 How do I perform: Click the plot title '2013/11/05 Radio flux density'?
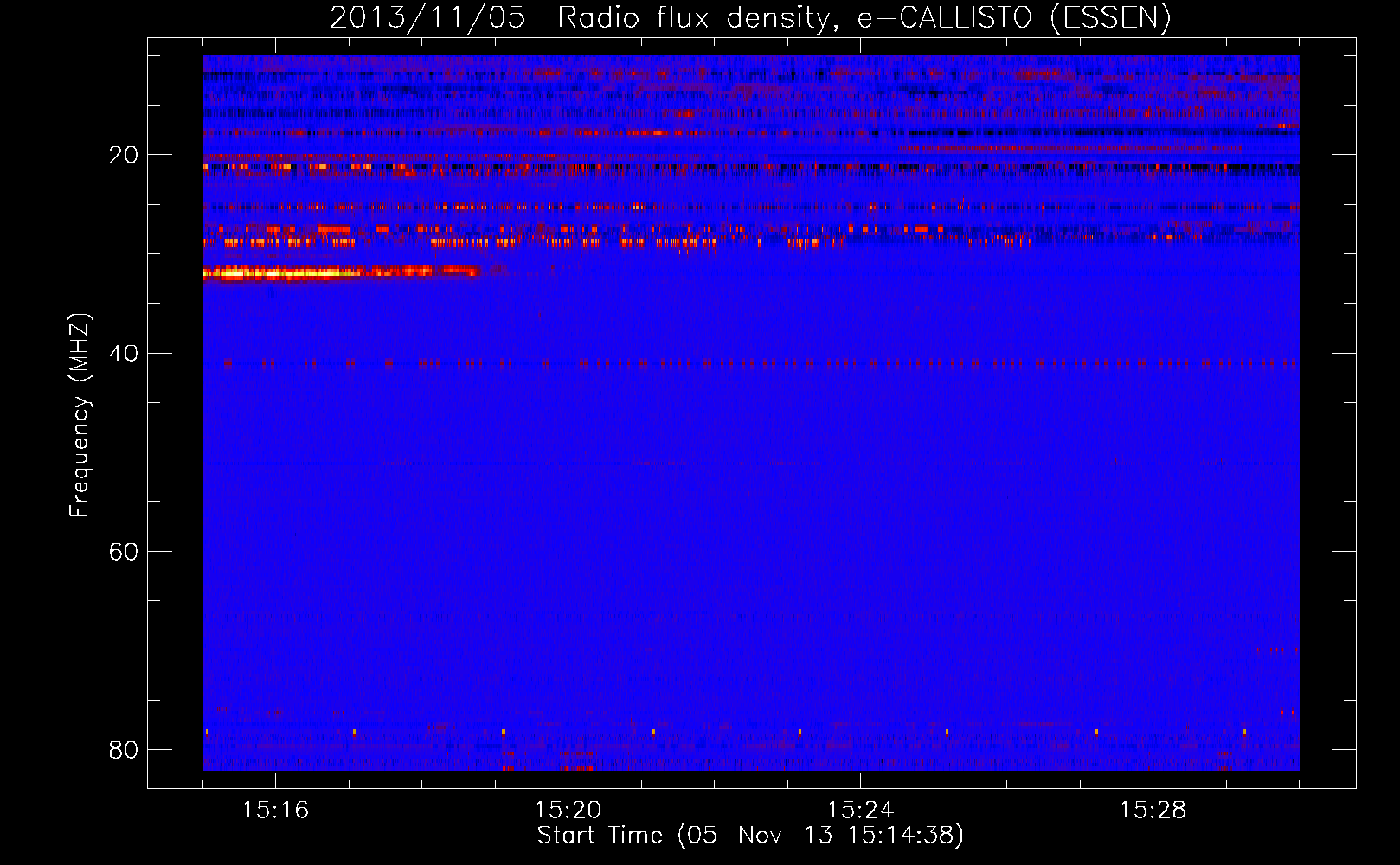pos(749,18)
